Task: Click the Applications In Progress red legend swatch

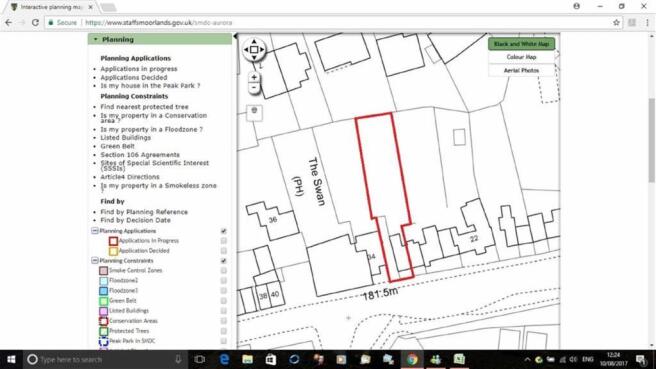Action: click(113, 241)
